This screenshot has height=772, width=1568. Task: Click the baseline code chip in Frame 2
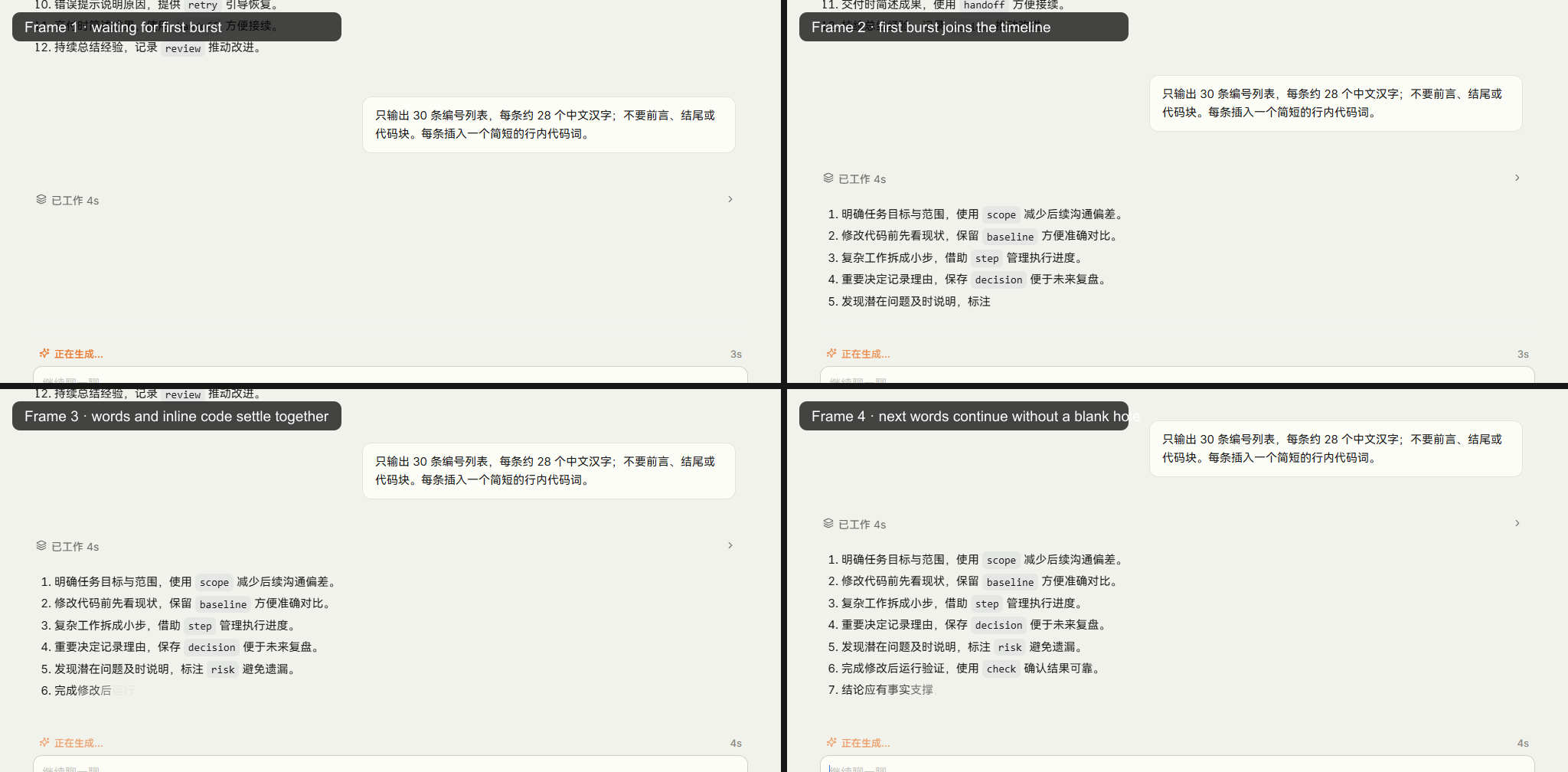(1010, 237)
